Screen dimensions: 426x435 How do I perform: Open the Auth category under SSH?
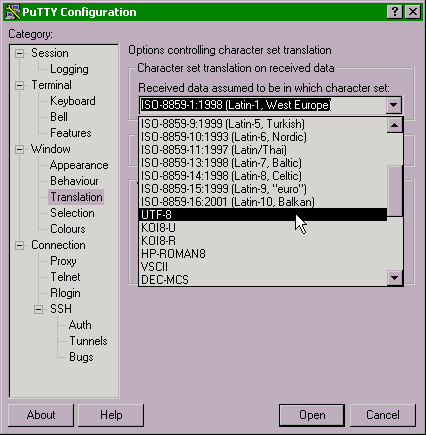tap(80, 325)
